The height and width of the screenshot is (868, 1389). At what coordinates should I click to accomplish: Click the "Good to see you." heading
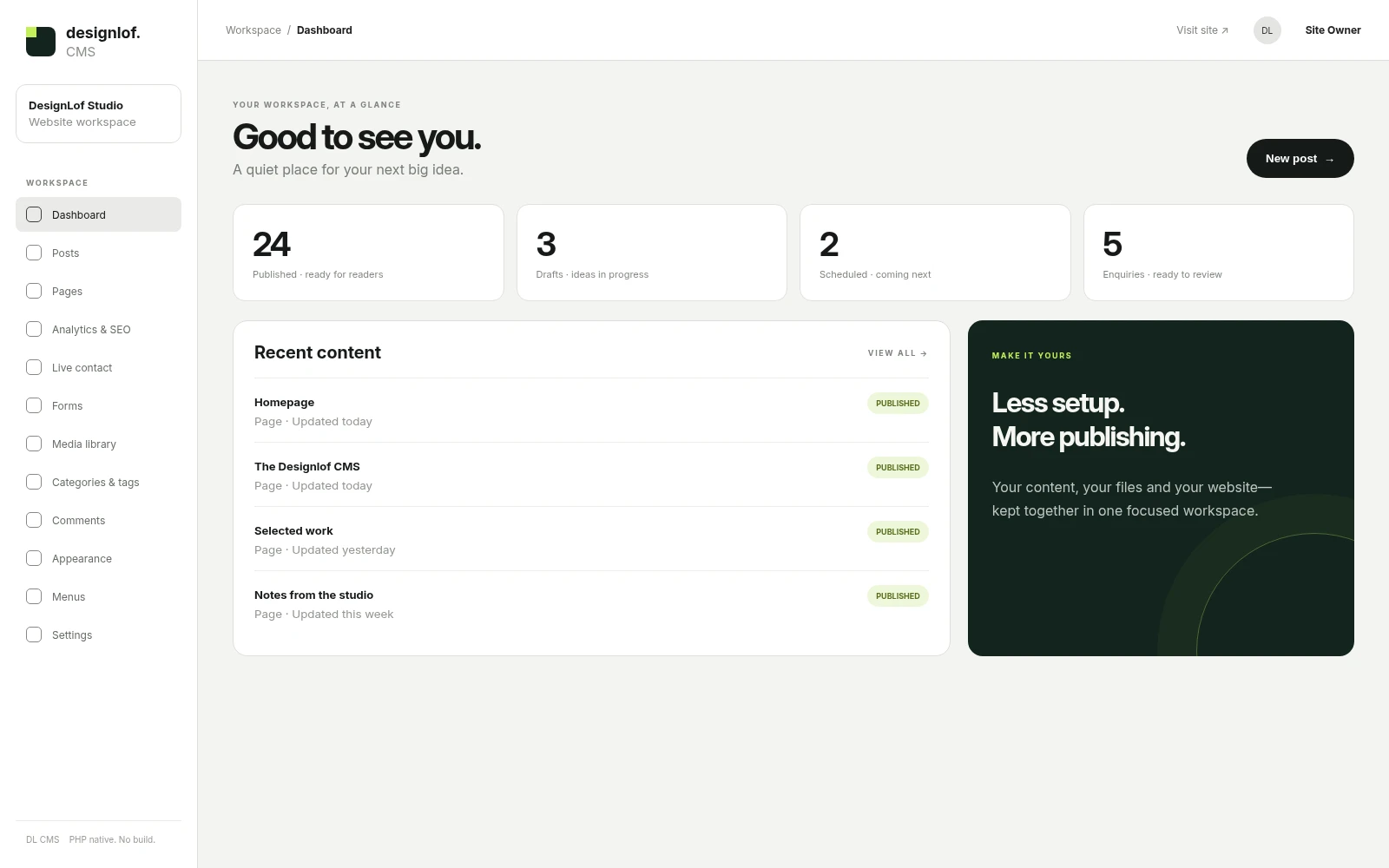pyautogui.click(x=357, y=137)
